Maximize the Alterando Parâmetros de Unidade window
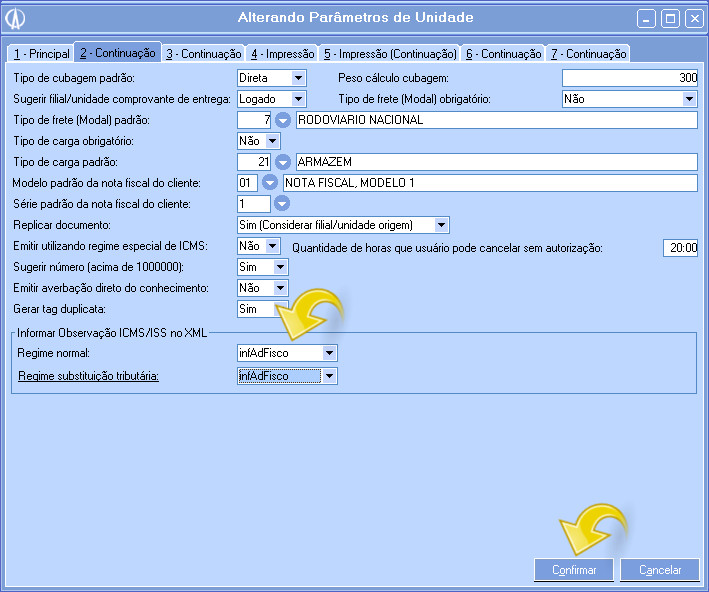709x592 pixels. (x=670, y=19)
